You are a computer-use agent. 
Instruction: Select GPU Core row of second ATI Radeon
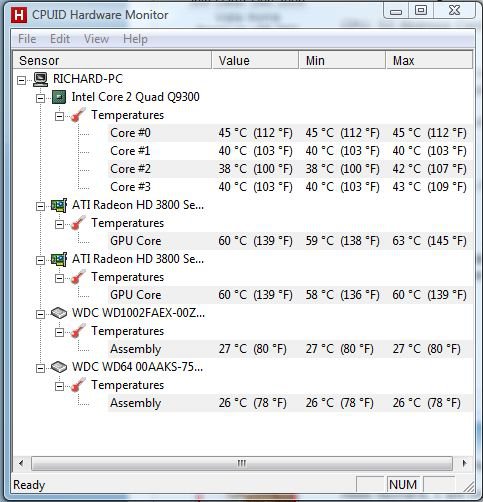(x=290, y=295)
